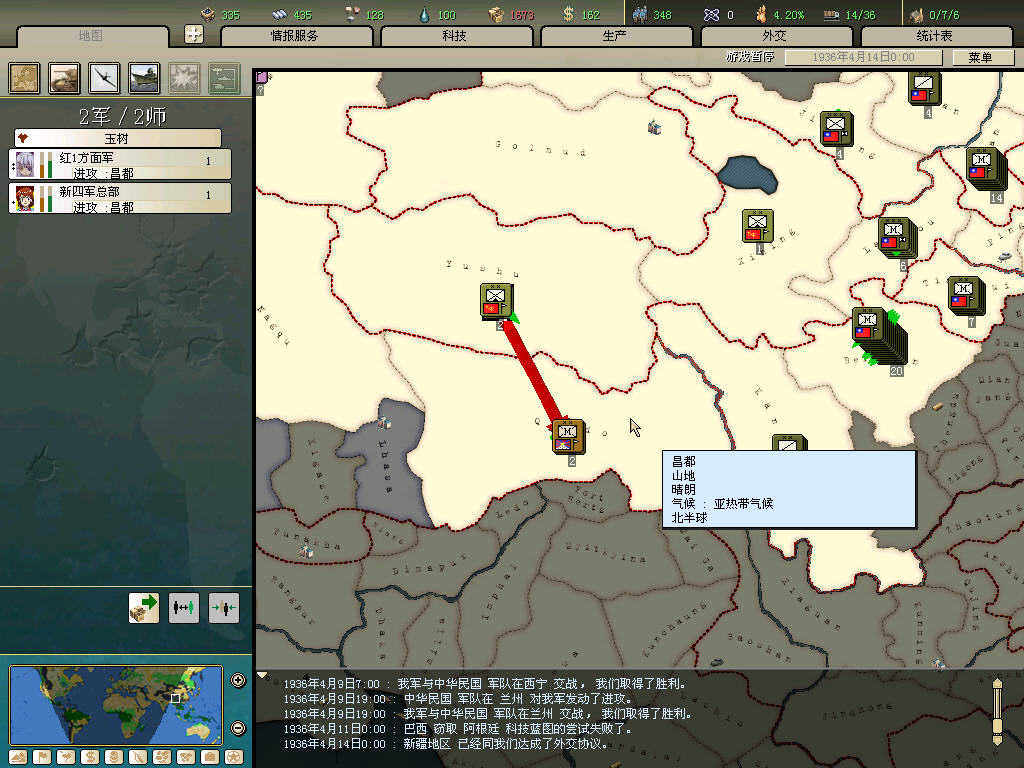Click the 2军 / 2师 selection heading
This screenshot has width=1024, height=768.
(x=123, y=116)
